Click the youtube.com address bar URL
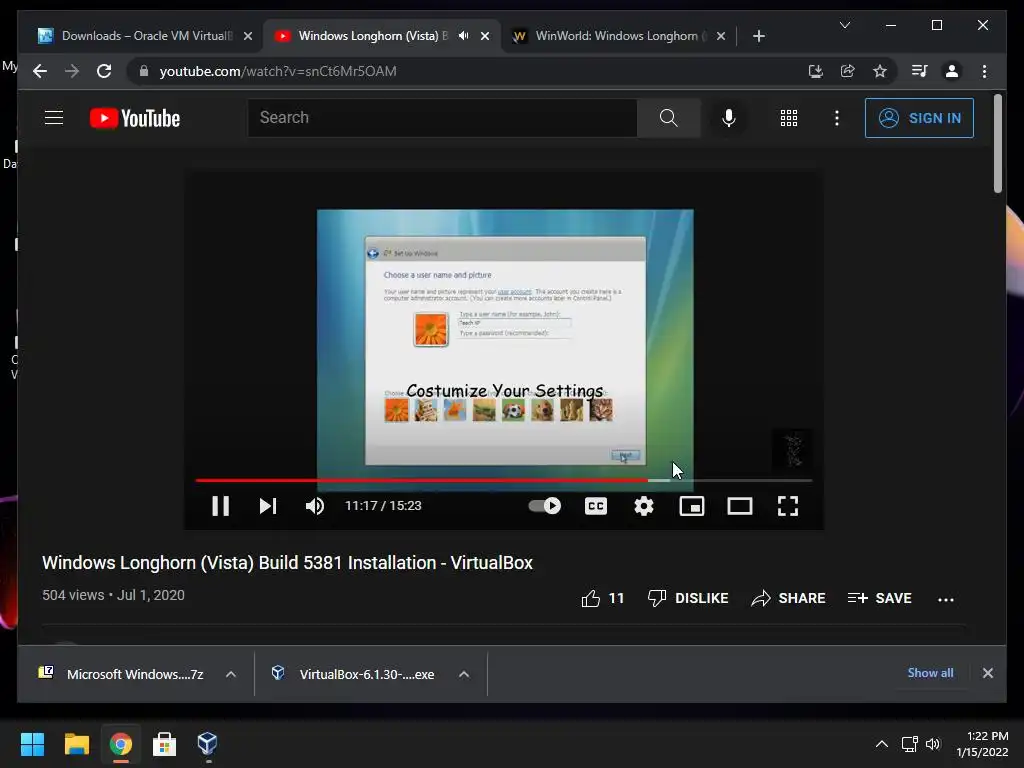1024x768 pixels. coord(278,71)
